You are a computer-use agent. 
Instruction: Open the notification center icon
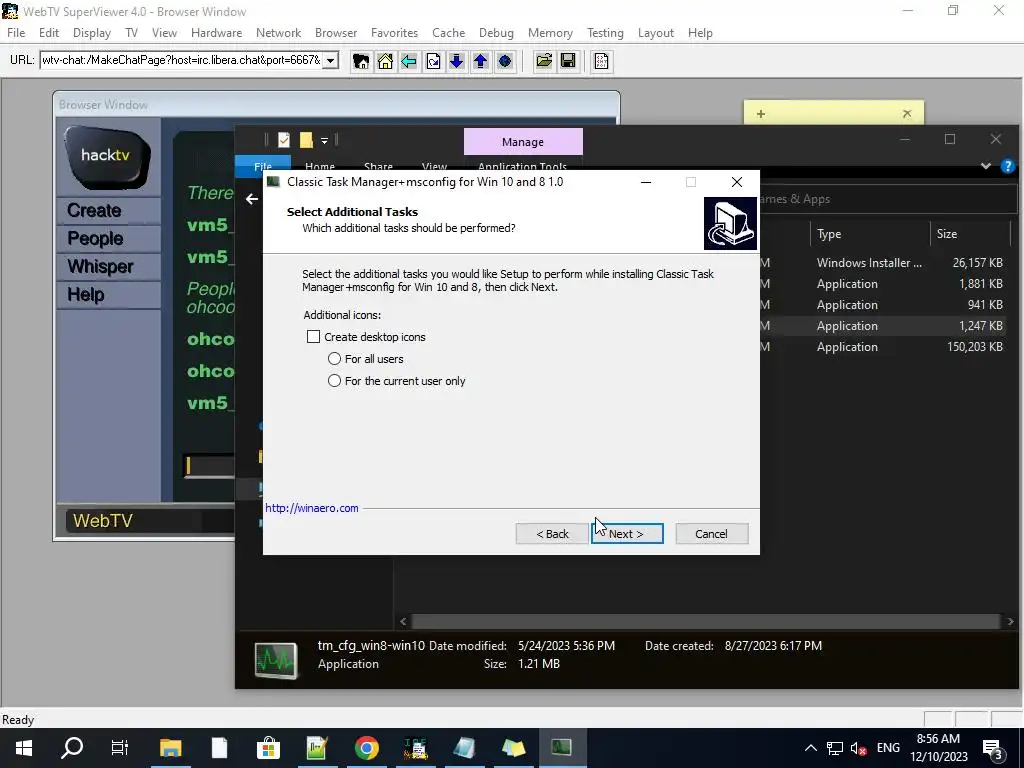tap(993, 748)
